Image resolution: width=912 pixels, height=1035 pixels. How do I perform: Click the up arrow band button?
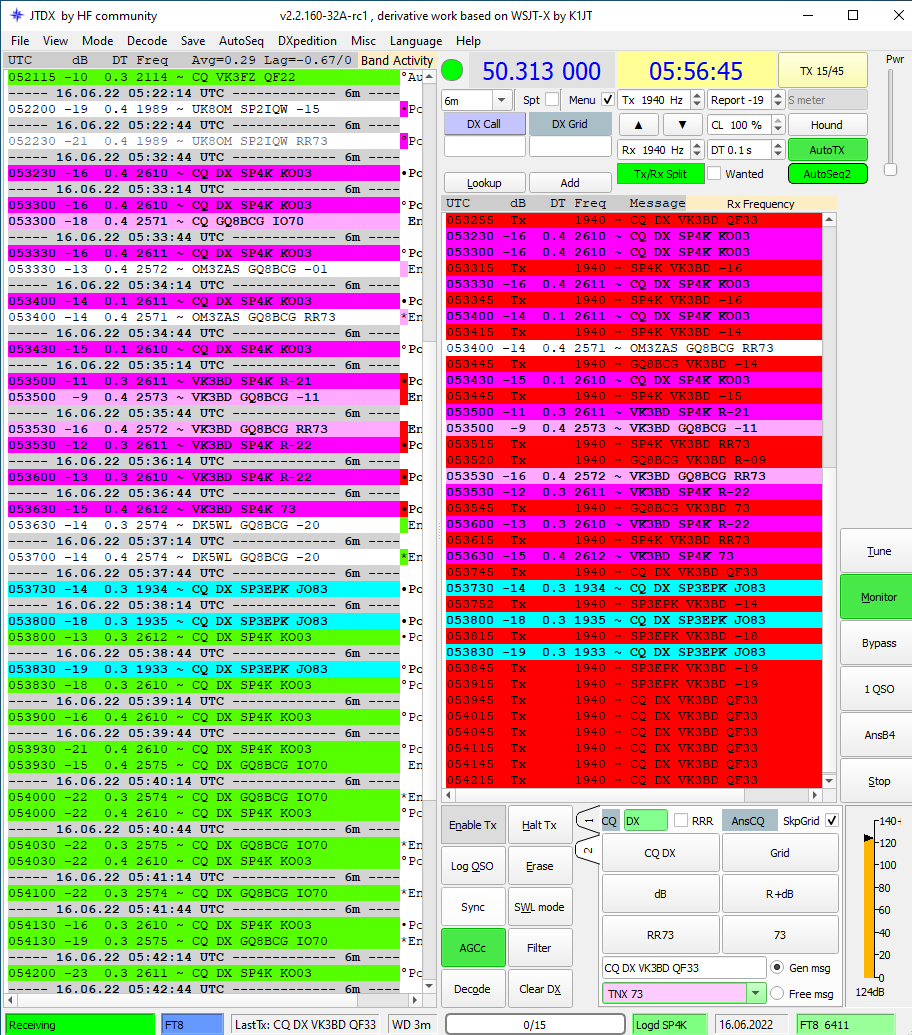click(638, 125)
